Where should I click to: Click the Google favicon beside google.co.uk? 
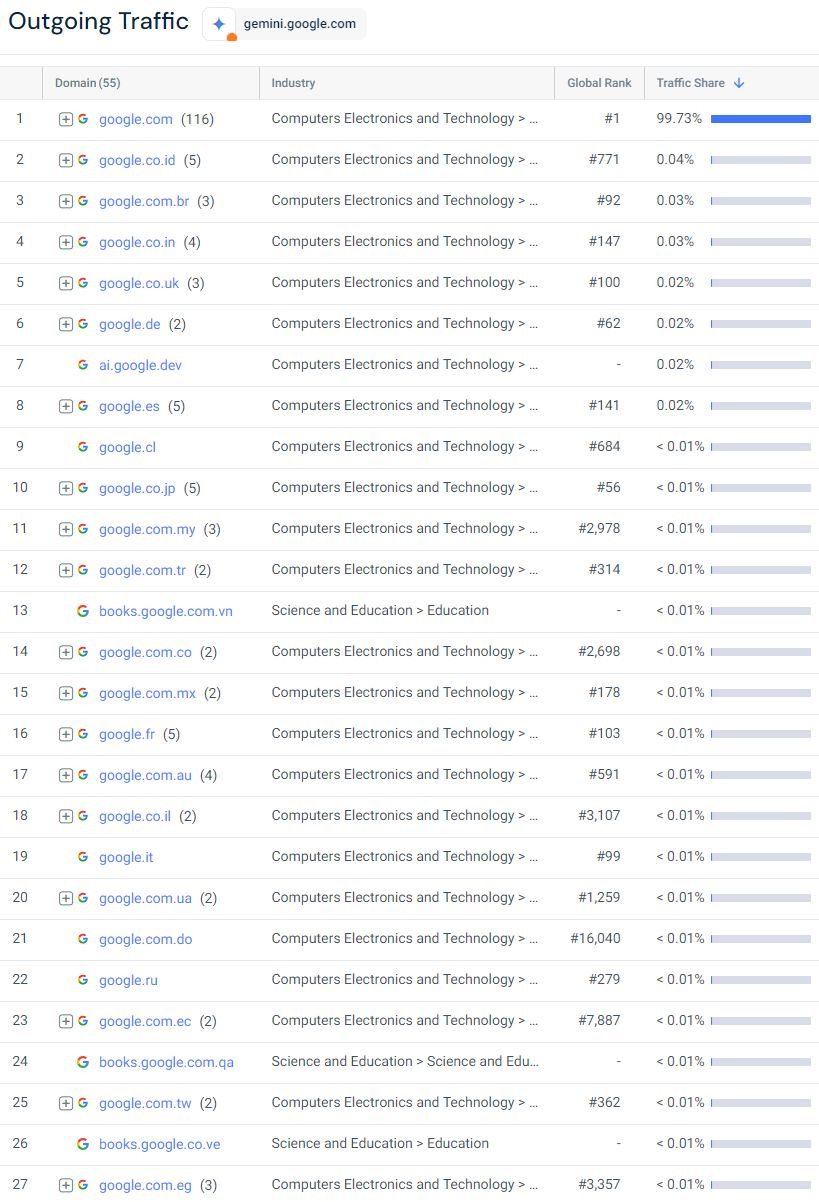point(83,283)
